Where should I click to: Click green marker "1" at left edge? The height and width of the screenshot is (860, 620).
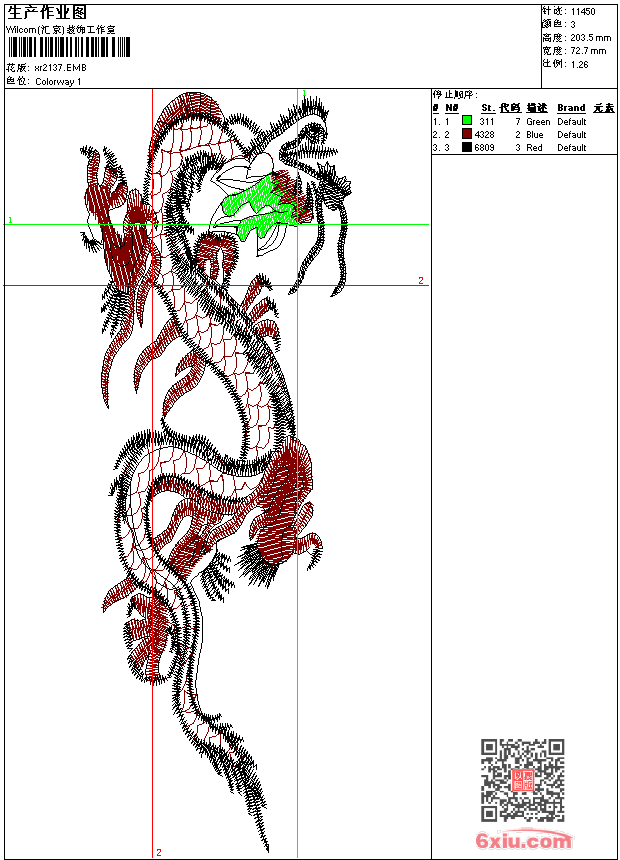[x=10, y=220]
